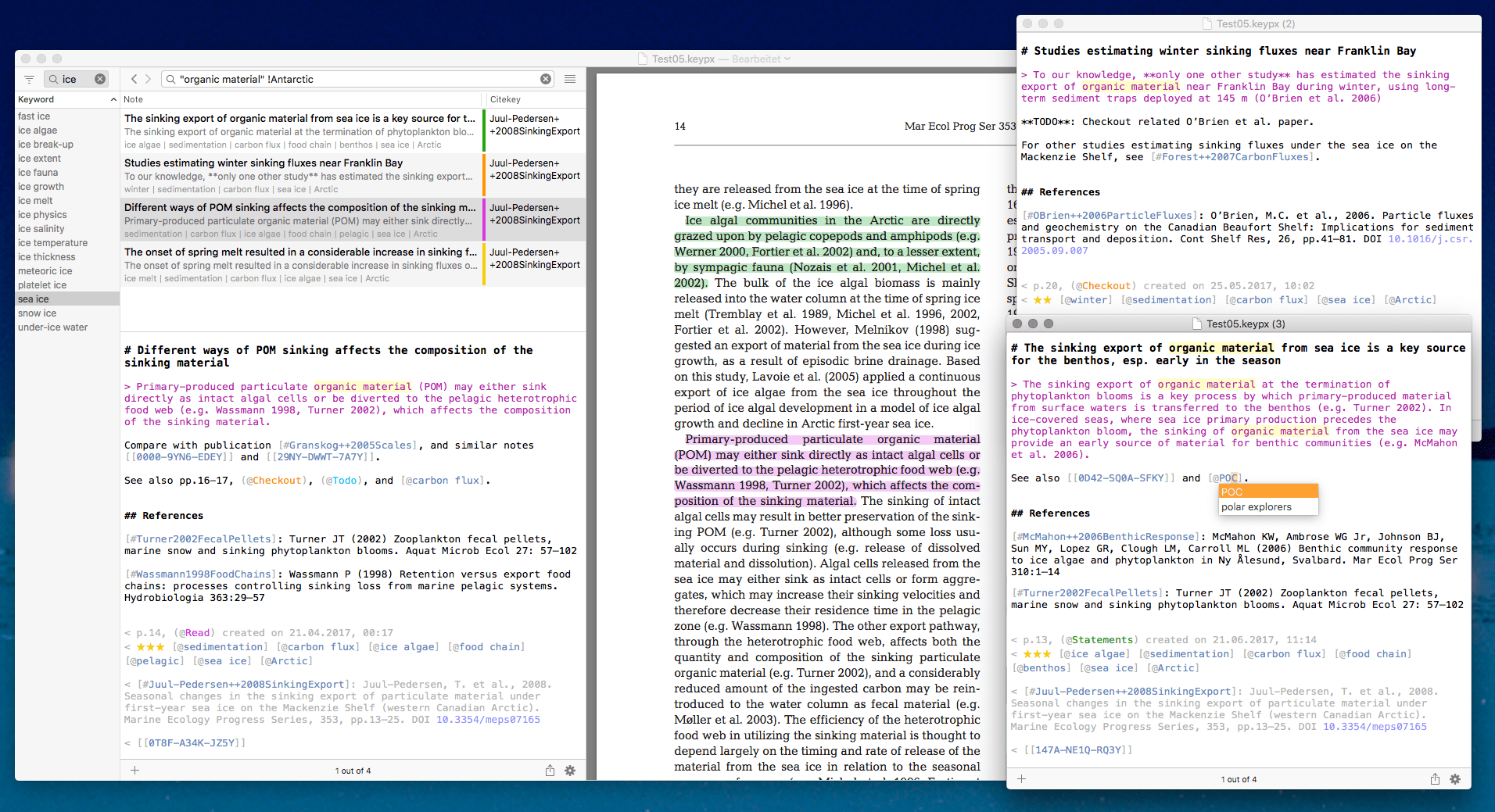Add a new note in the main window
This screenshot has width=1495, height=812.
pos(134,771)
